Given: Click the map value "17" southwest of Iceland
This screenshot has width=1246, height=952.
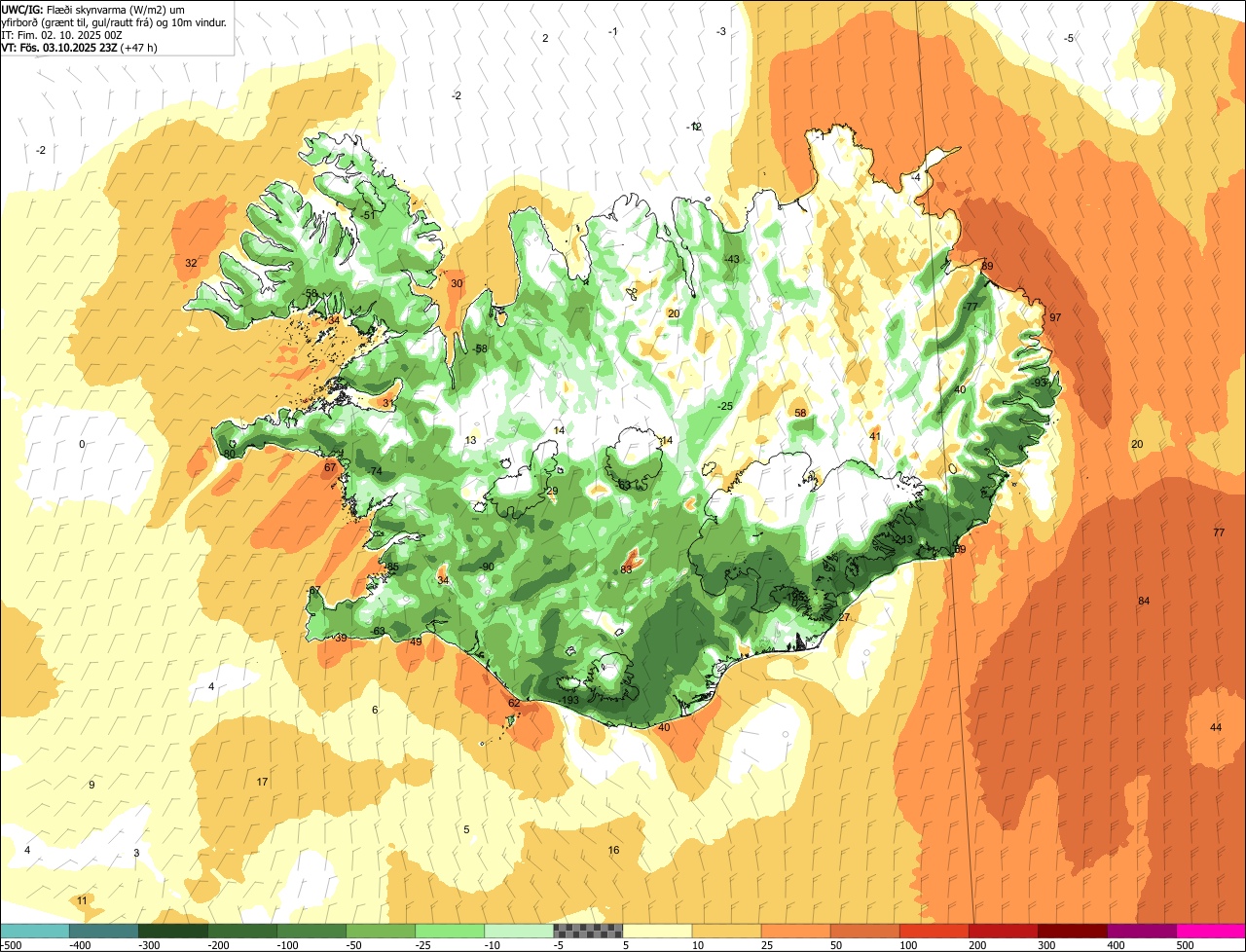Looking at the screenshot, I should coord(262,782).
